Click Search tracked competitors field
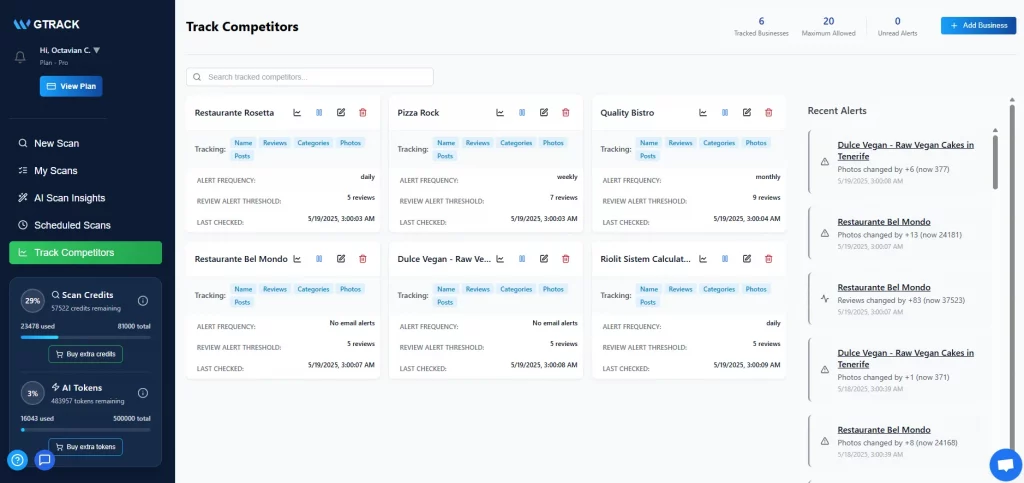1024x483 pixels. pos(310,77)
